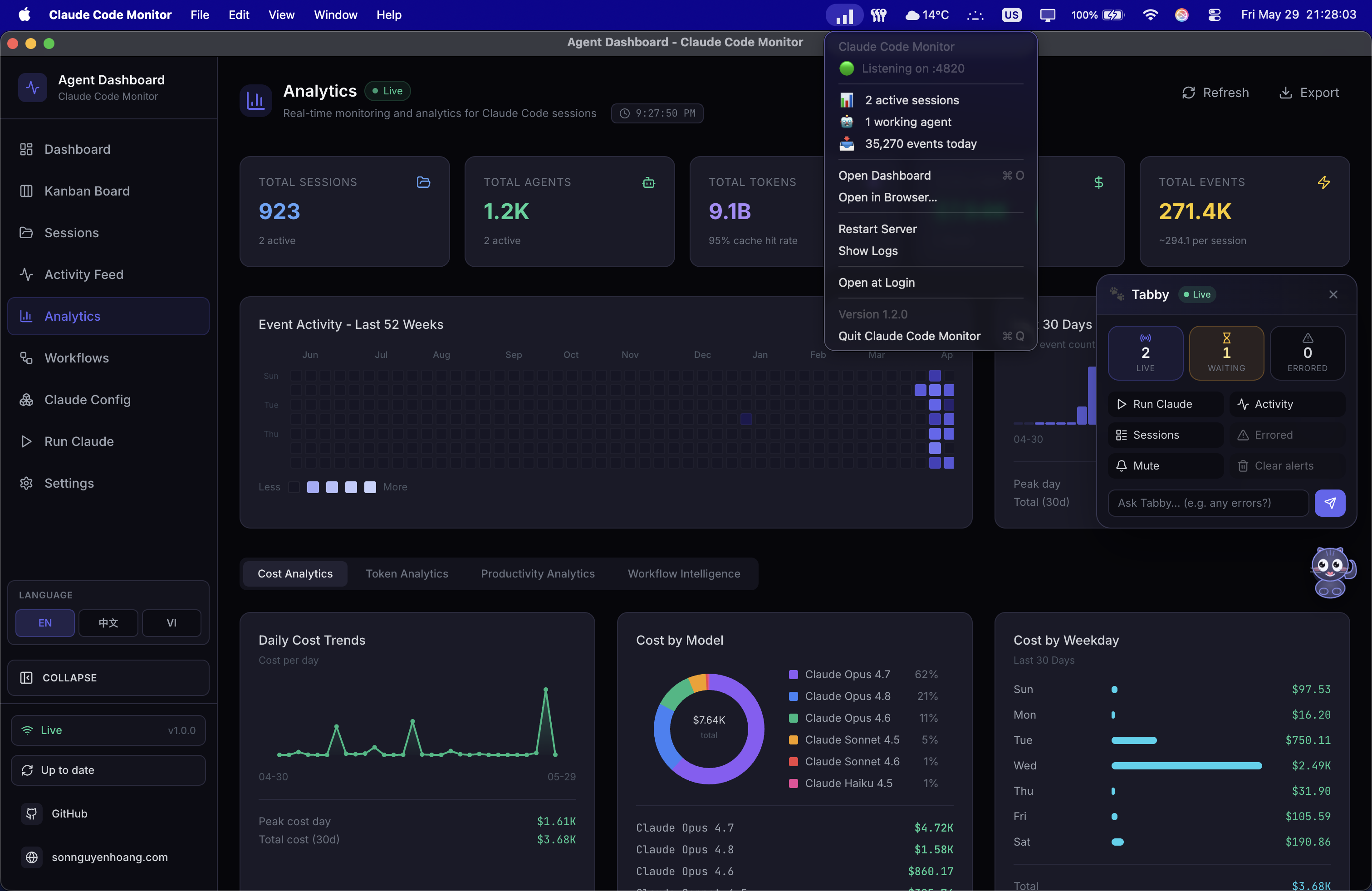Open the Window menu
1372x891 pixels.
(335, 15)
